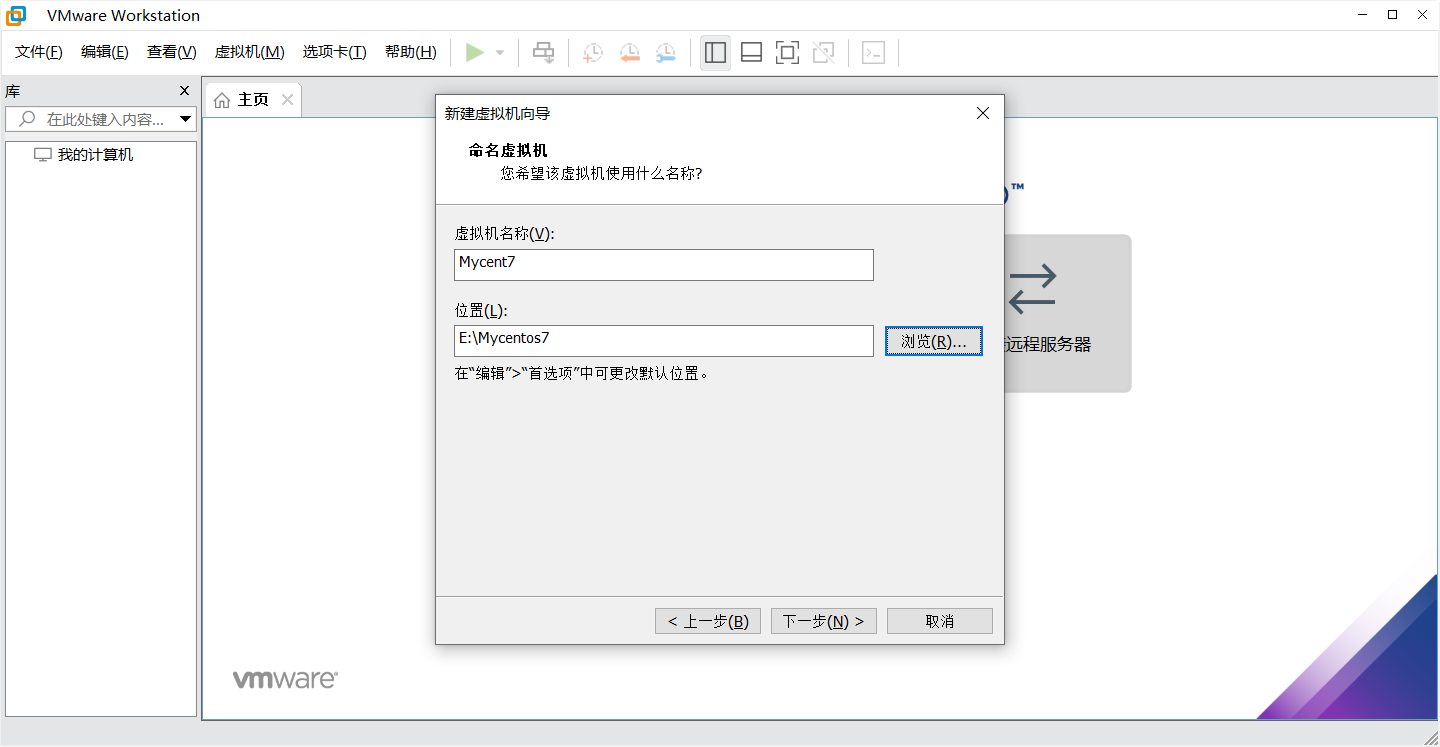Open the 虚拟机(M) menu

(249, 52)
